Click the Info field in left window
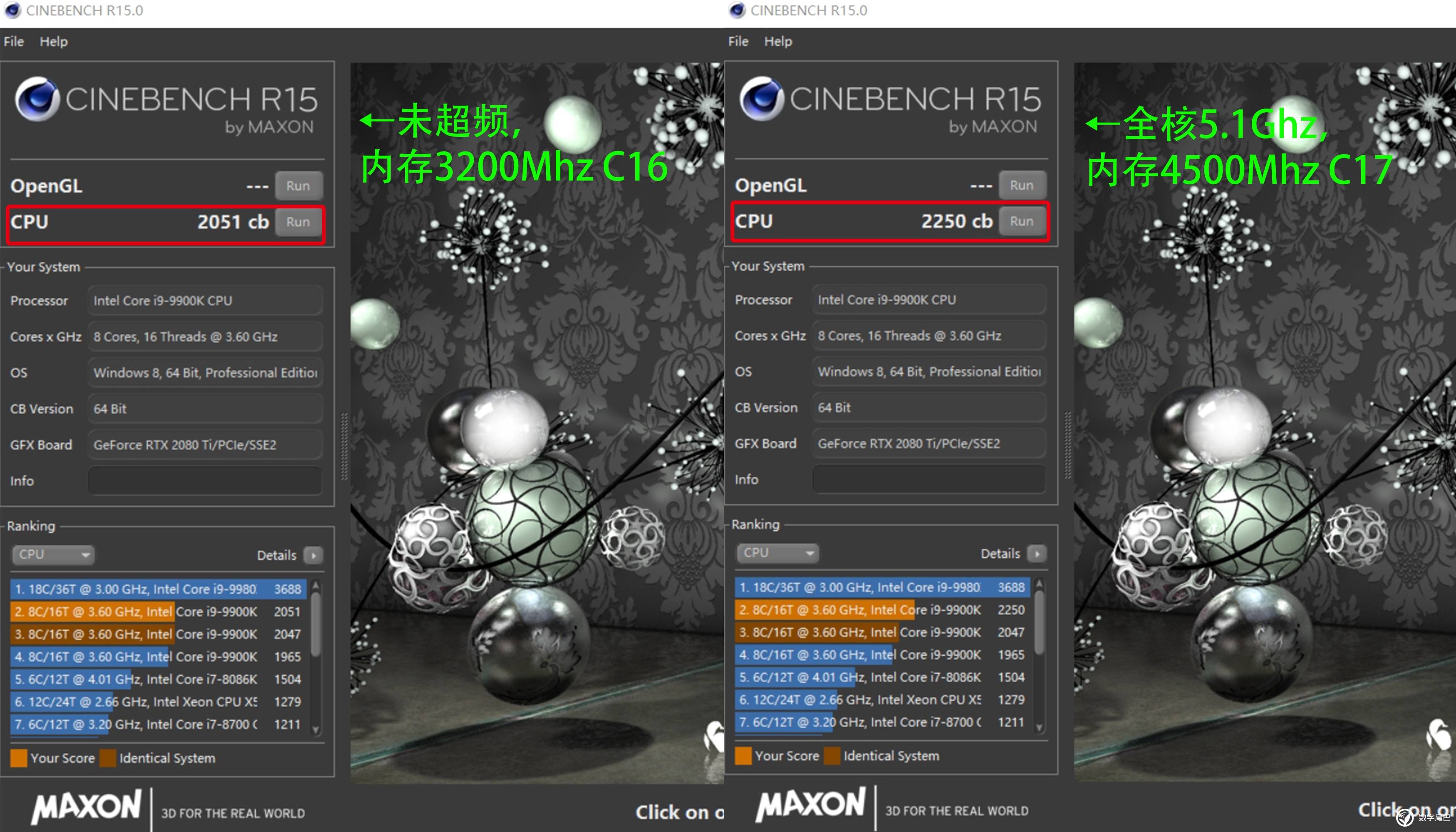The image size is (1456, 832). click(205, 480)
